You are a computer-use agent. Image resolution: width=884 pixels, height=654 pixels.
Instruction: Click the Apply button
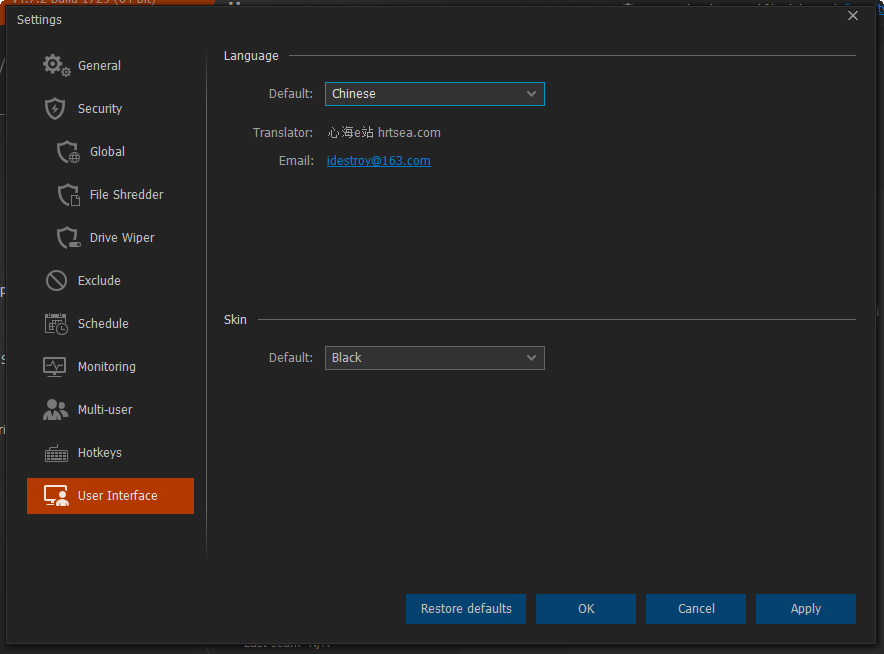(x=806, y=608)
